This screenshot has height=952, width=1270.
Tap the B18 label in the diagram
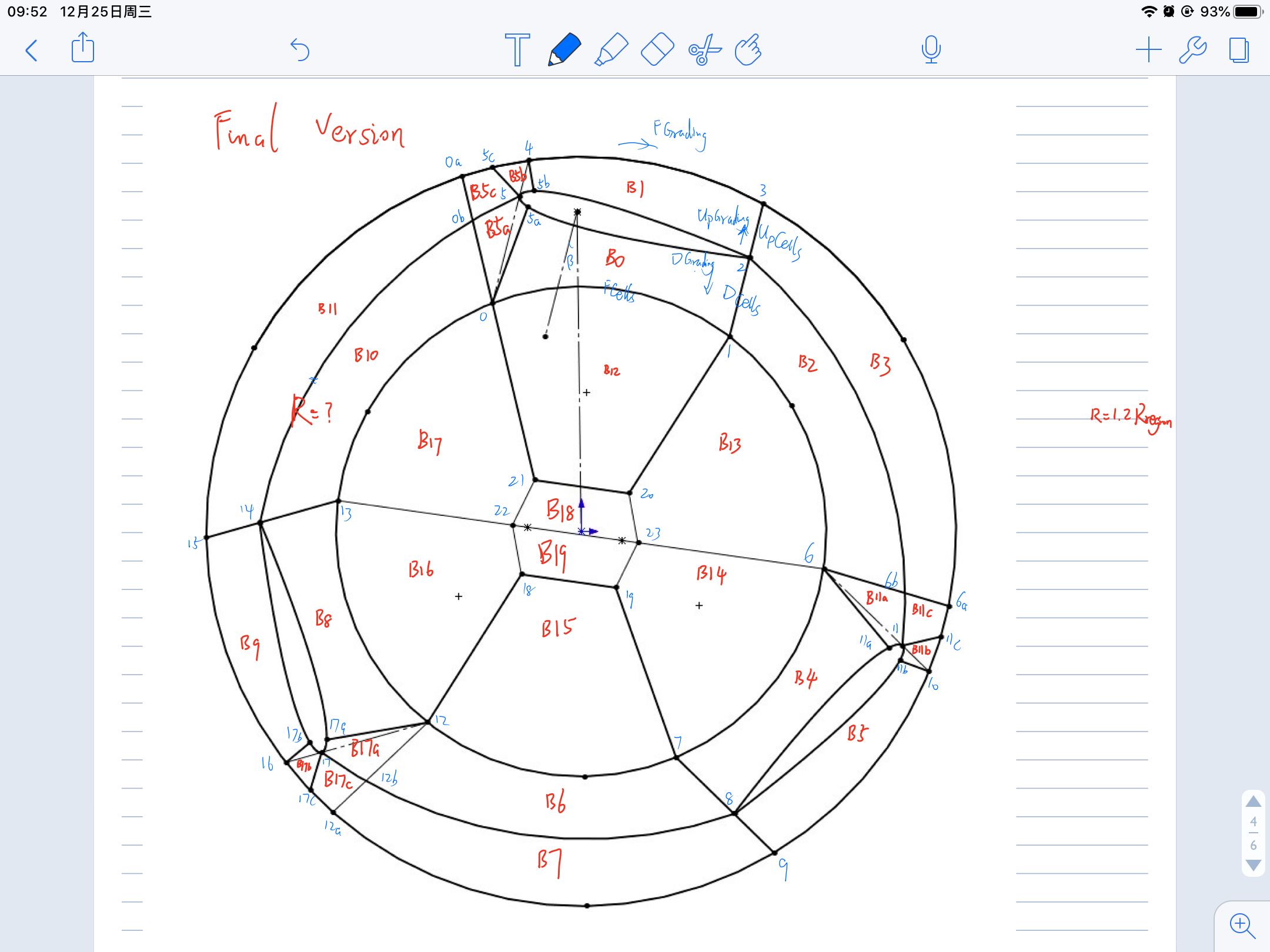tap(560, 510)
